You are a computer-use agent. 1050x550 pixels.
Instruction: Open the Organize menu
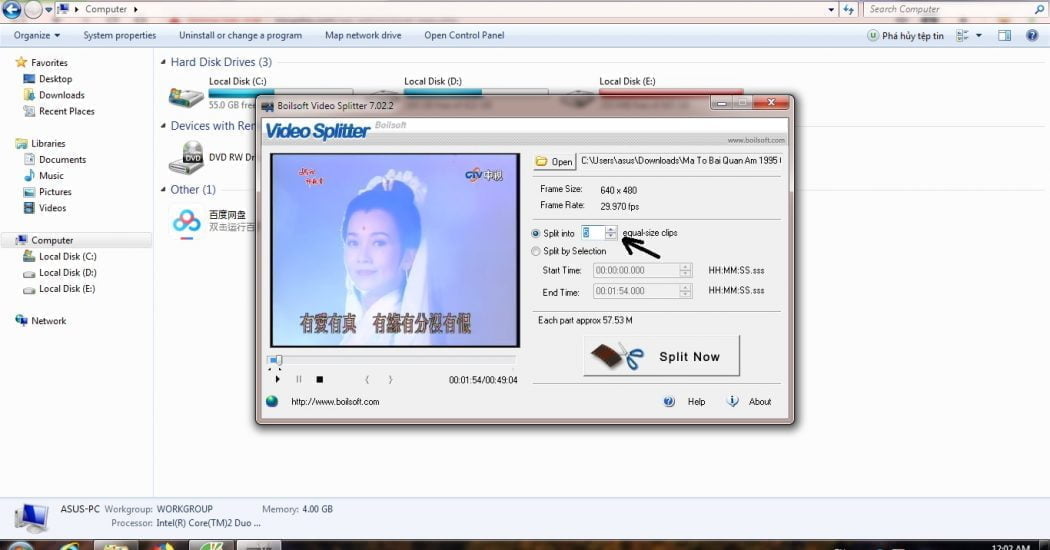coord(37,36)
